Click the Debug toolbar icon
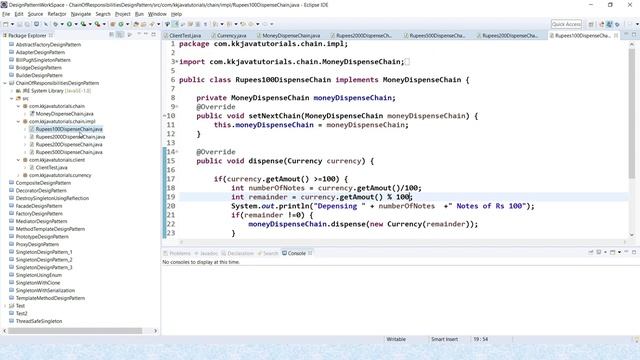Screen dimensions: 640x360 56,24
